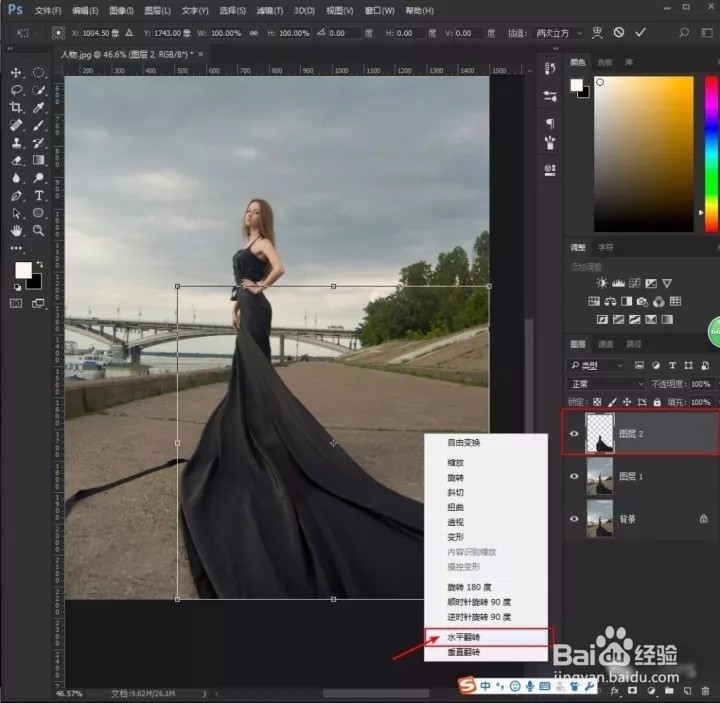Select the Ellipse shape tool

click(39, 213)
